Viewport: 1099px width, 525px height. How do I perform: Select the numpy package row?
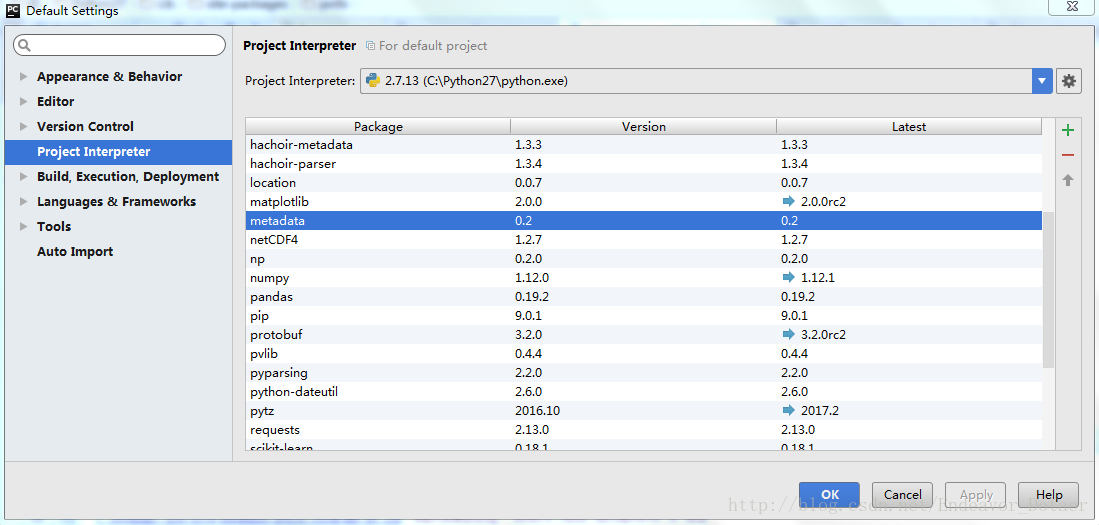[x=643, y=278]
